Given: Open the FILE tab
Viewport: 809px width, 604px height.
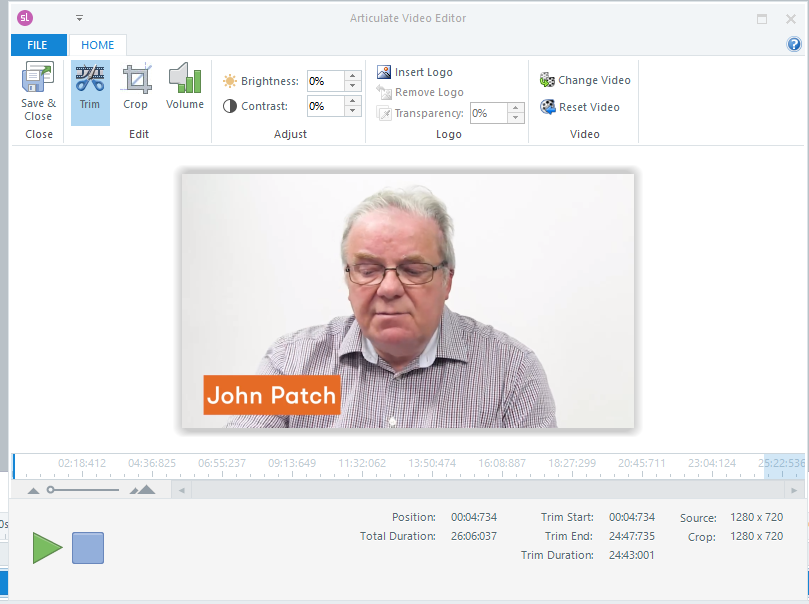Looking at the screenshot, I should coord(38,45).
